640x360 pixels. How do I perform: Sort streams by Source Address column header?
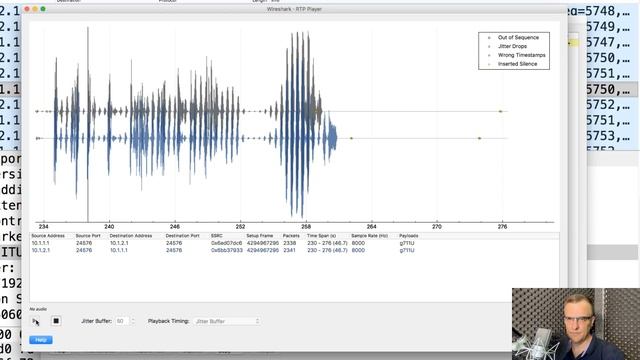(48, 236)
